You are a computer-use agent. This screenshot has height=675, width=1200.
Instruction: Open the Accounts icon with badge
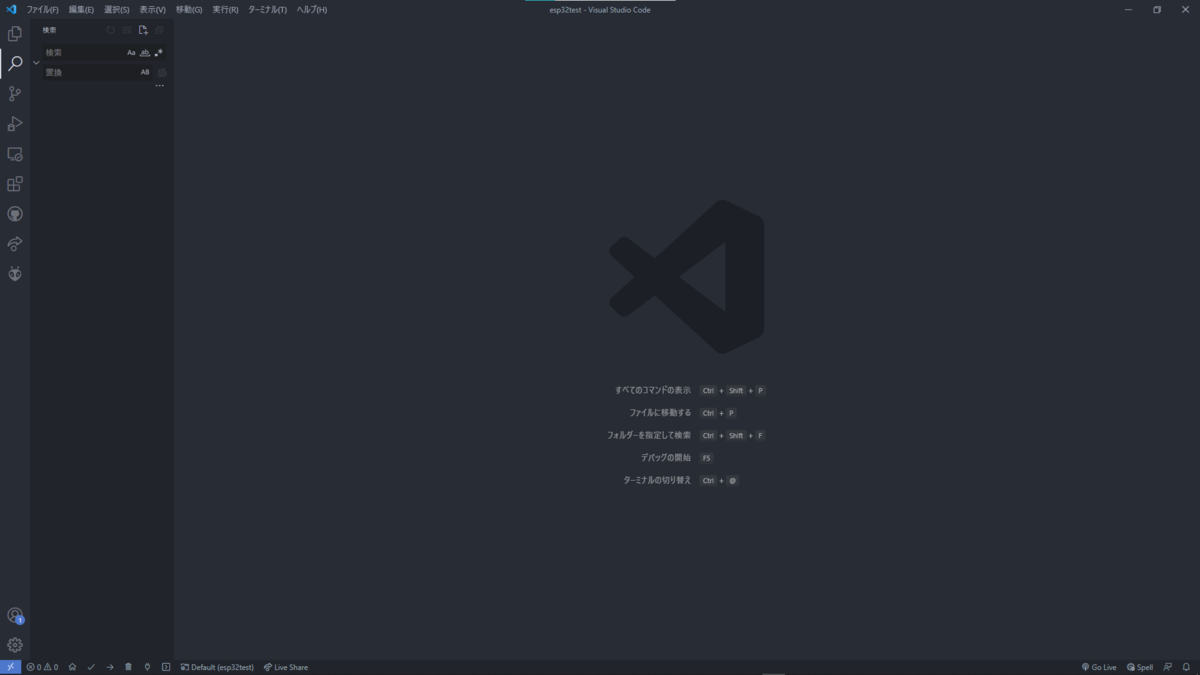coord(15,616)
